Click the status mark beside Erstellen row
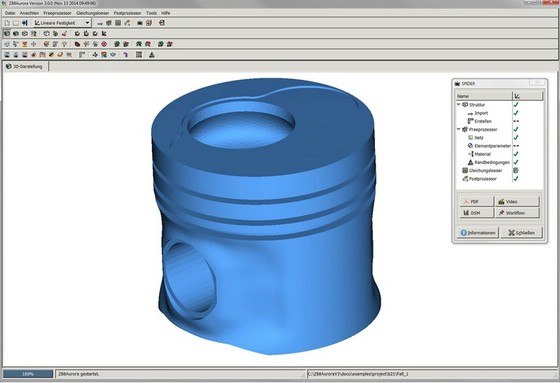560x383 pixels. click(516, 121)
